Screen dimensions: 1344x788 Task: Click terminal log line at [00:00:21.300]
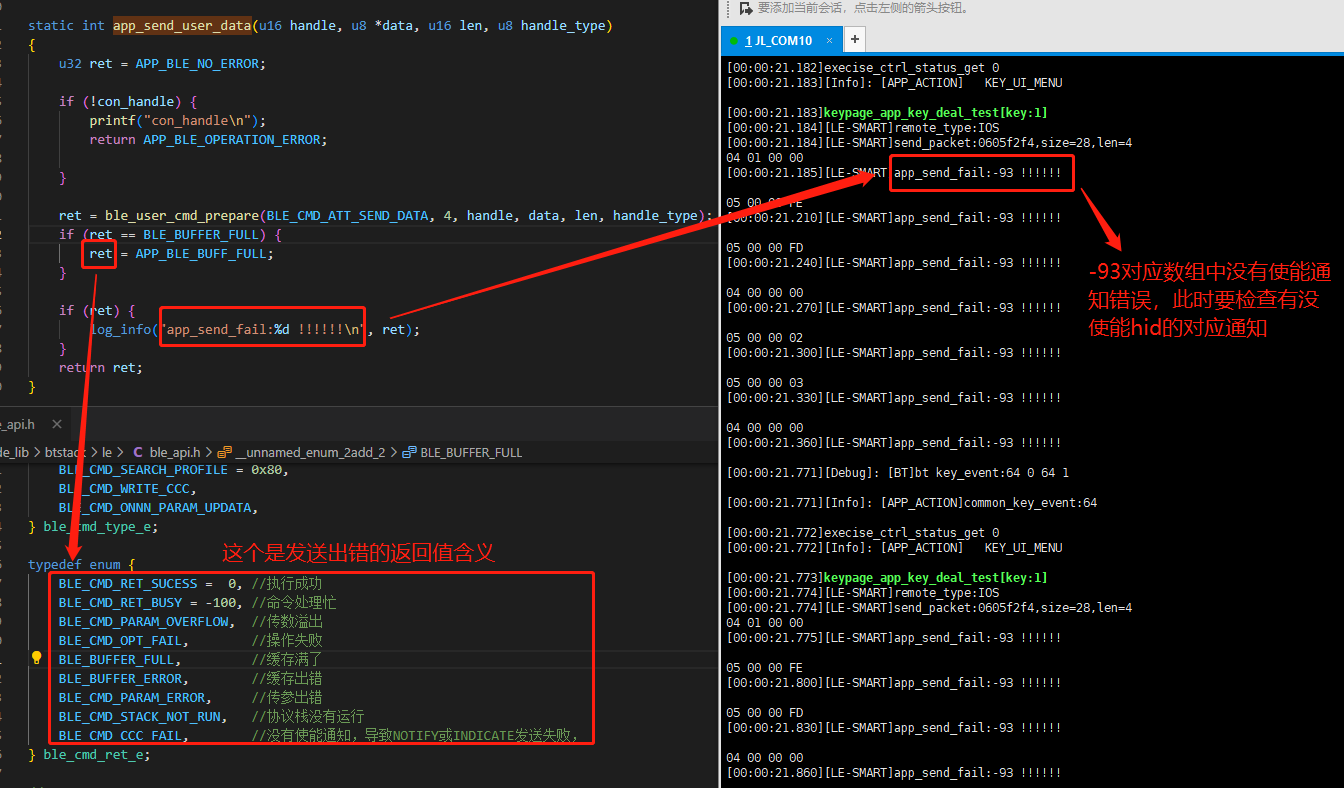point(893,352)
